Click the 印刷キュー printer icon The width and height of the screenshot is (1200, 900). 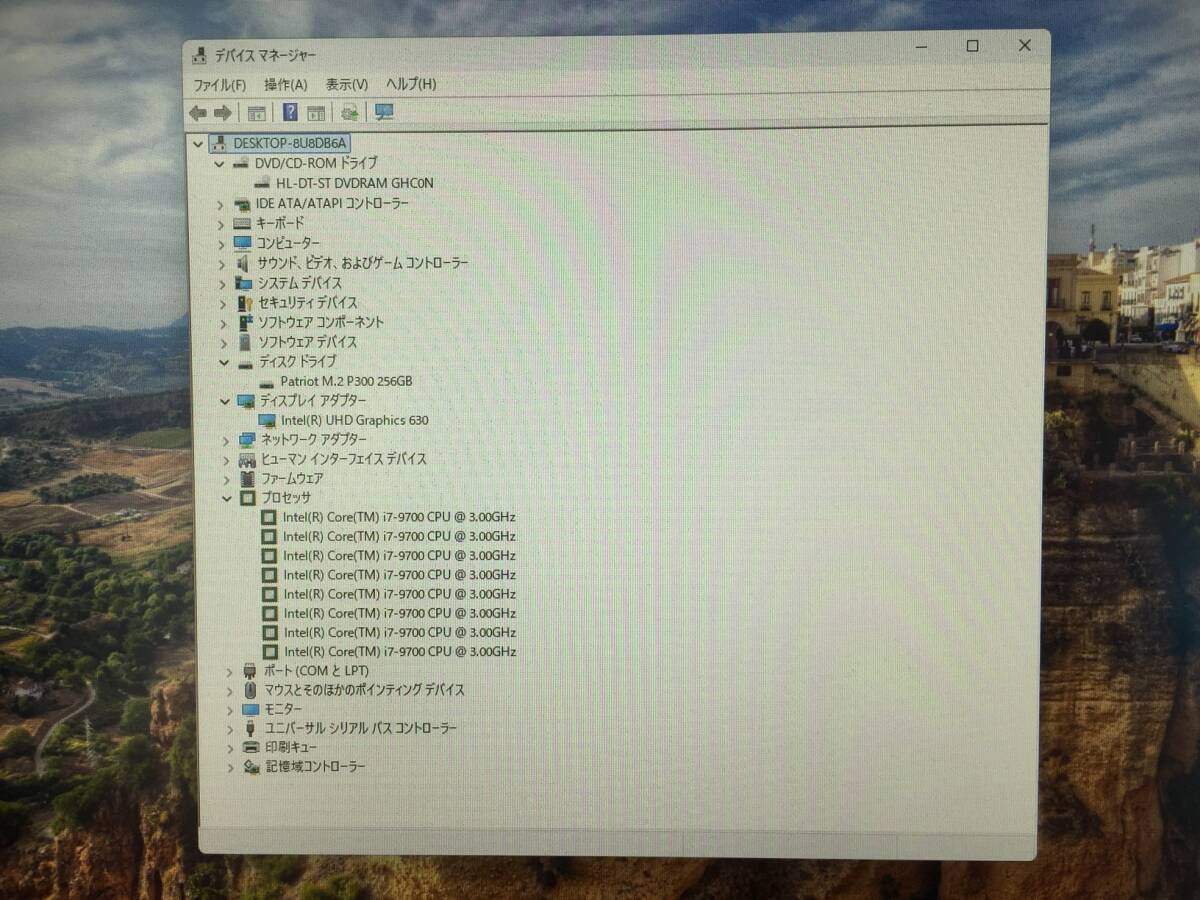point(252,748)
